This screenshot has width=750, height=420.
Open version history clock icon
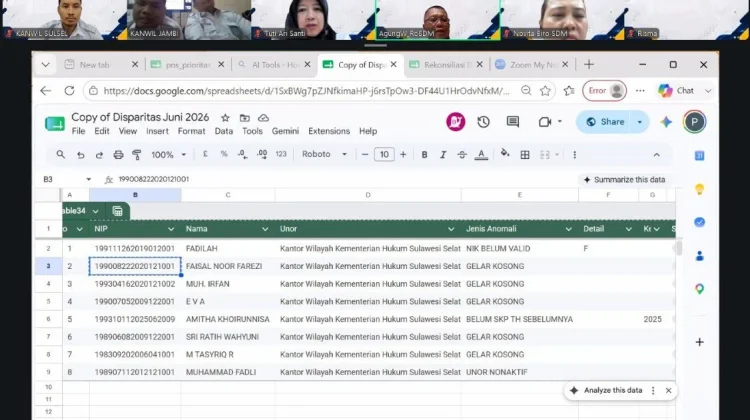pyautogui.click(x=483, y=122)
